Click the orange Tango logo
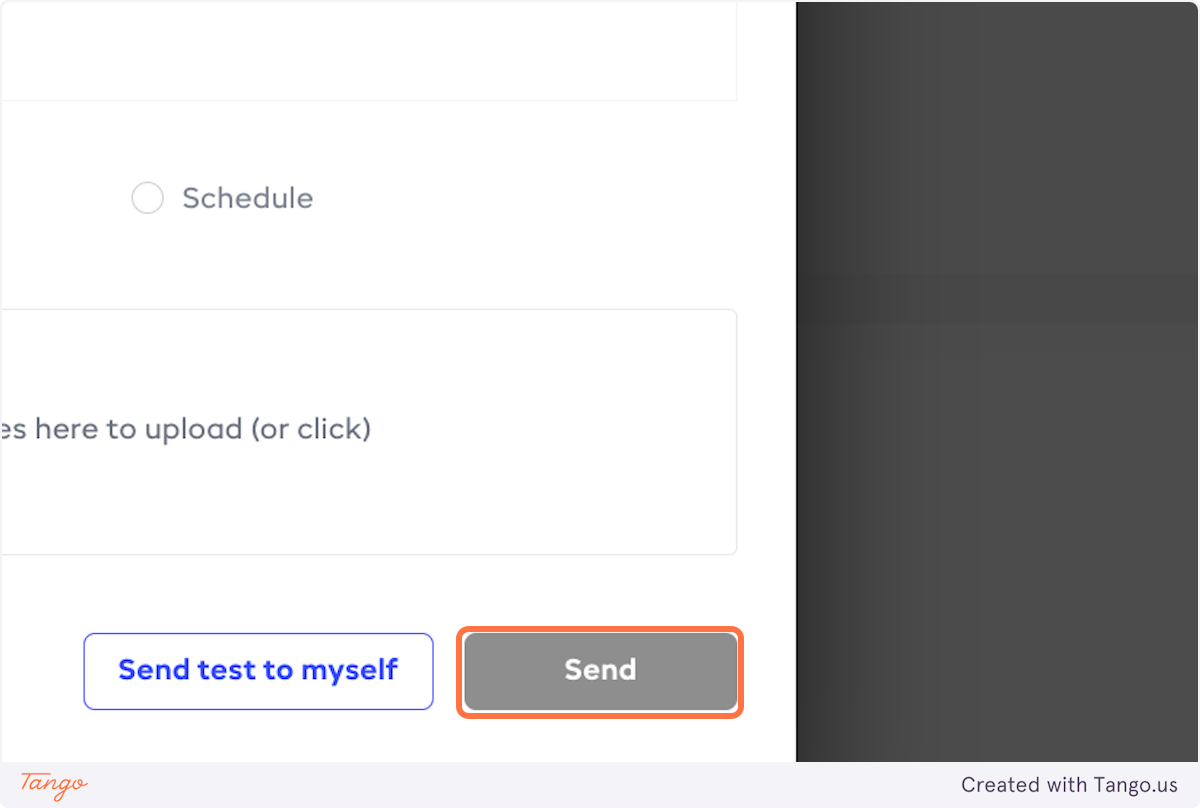The height and width of the screenshot is (808, 1200). (x=53, y=784)
